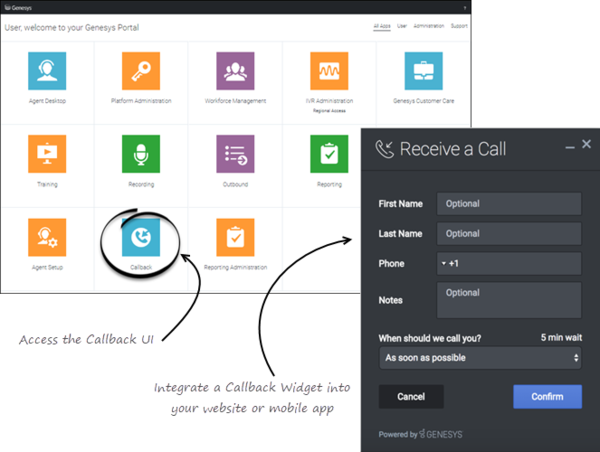Open the As soon as possible dropdown

pos(480,358)
